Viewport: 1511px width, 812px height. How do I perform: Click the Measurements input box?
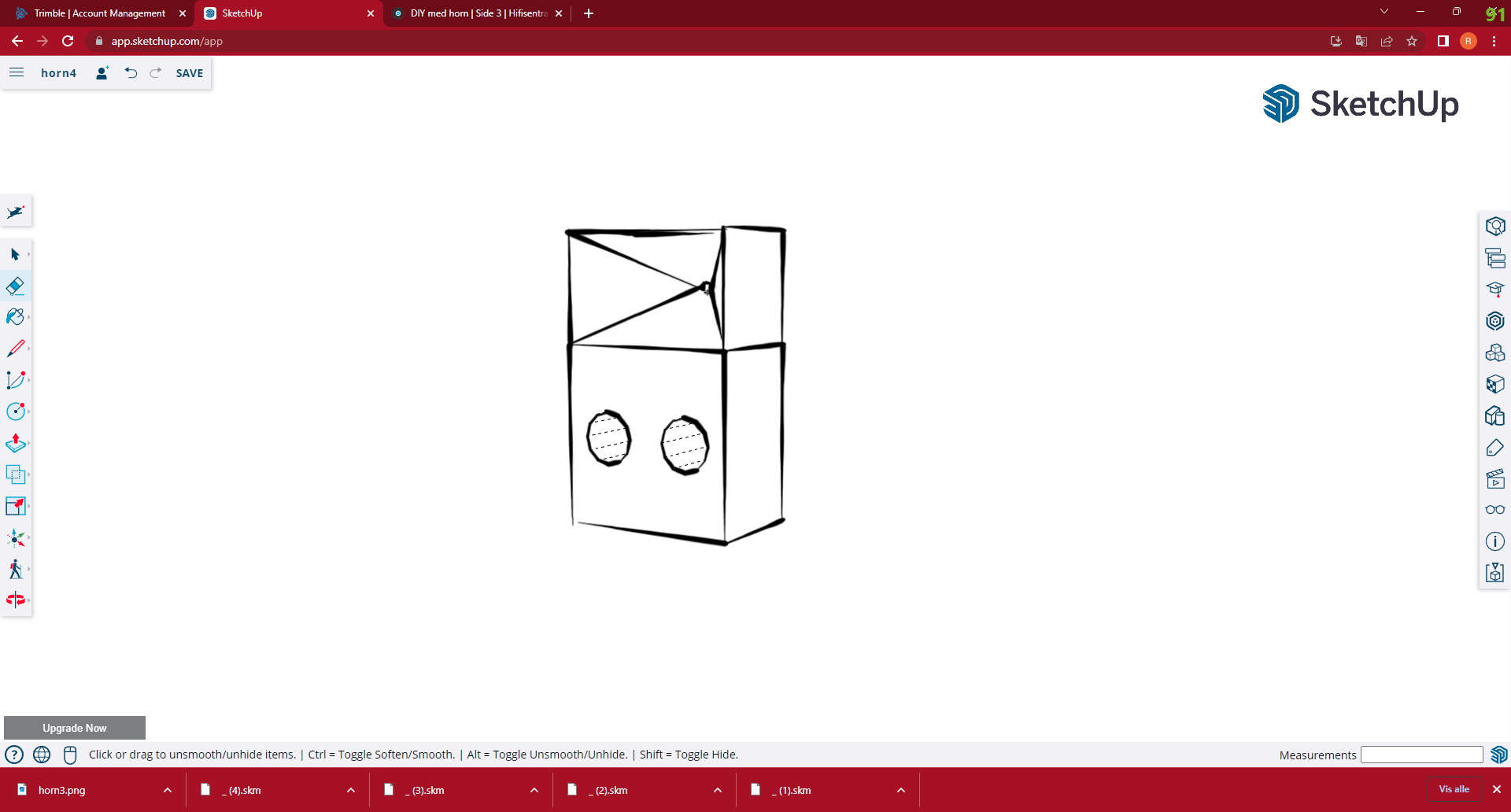1421,755
